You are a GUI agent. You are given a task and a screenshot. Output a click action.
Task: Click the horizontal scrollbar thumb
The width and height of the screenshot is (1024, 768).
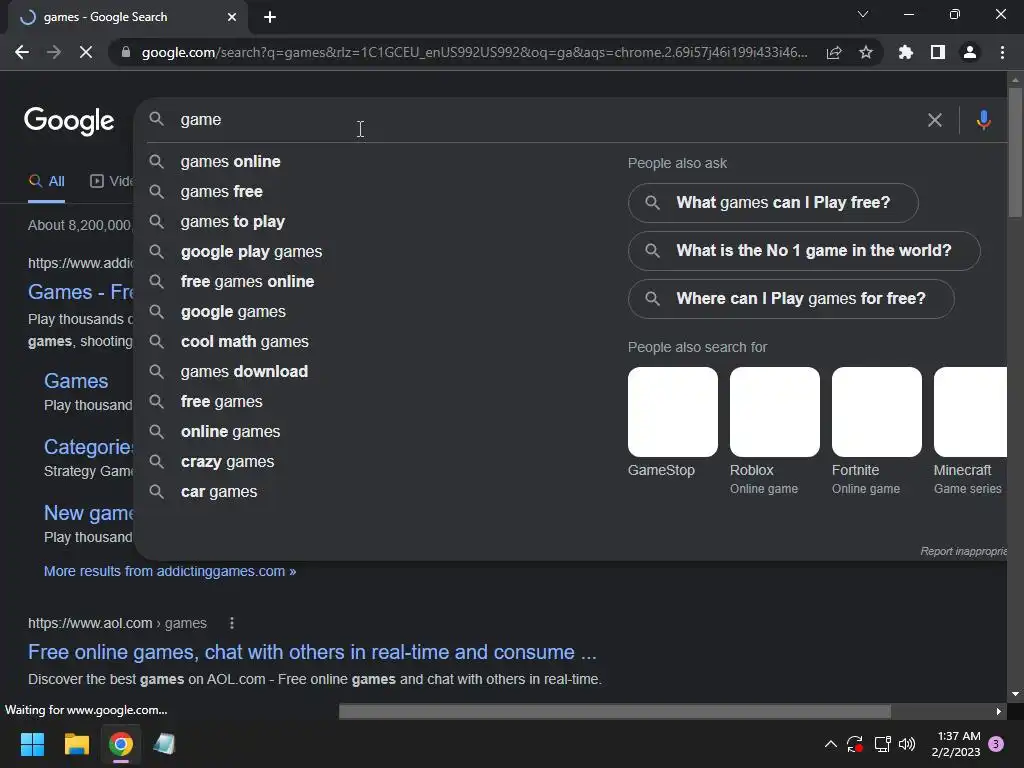(615, 711)
